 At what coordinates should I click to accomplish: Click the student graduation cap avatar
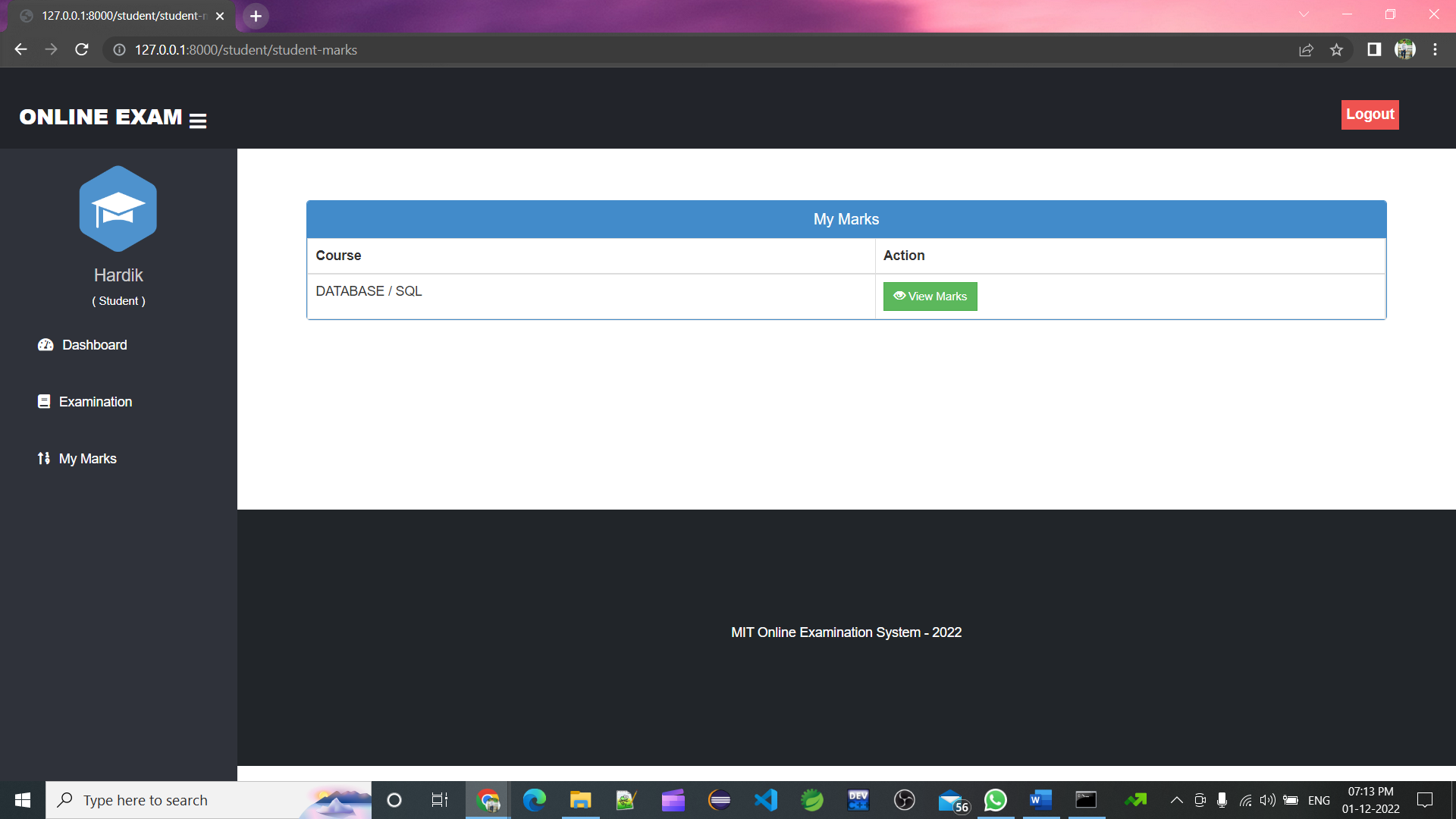(x=118, y=209)
